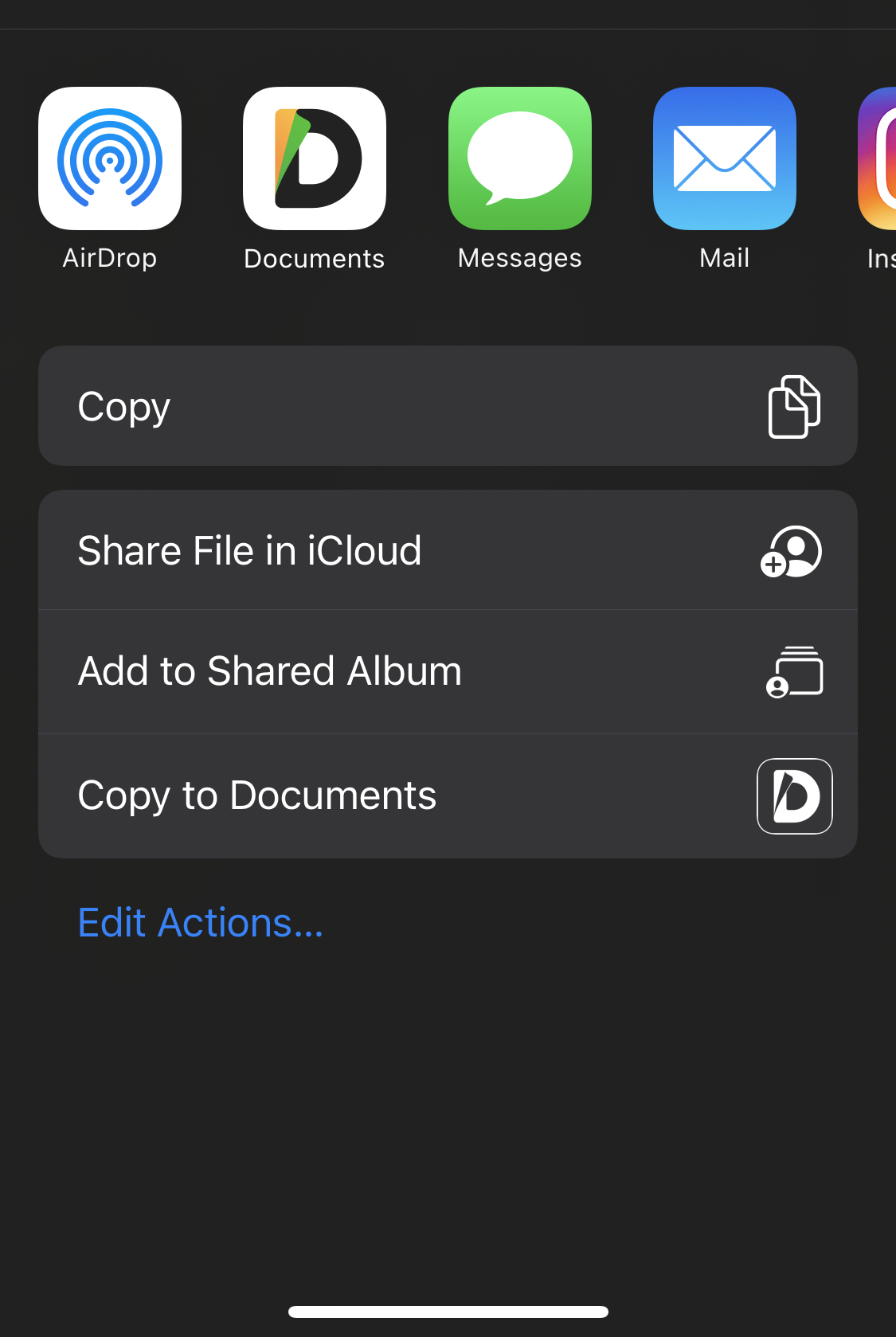This screenshot has height=1337, width=896.
Task: Tap the Mail text label
Action: pyautogui.click(x=725, y=258)
